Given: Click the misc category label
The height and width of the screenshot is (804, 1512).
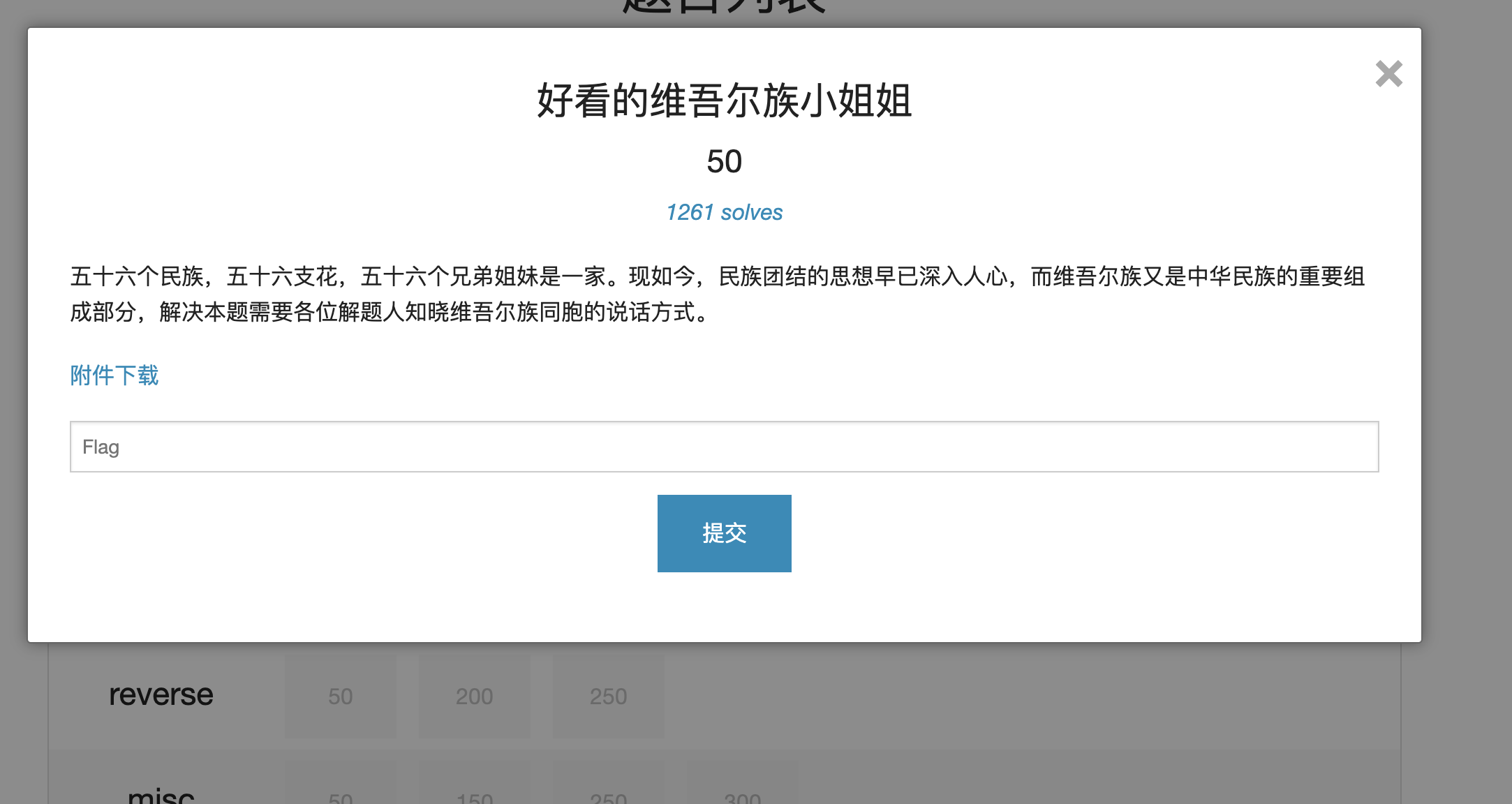Looking at the screenshot, I should [x=161, y=796].
